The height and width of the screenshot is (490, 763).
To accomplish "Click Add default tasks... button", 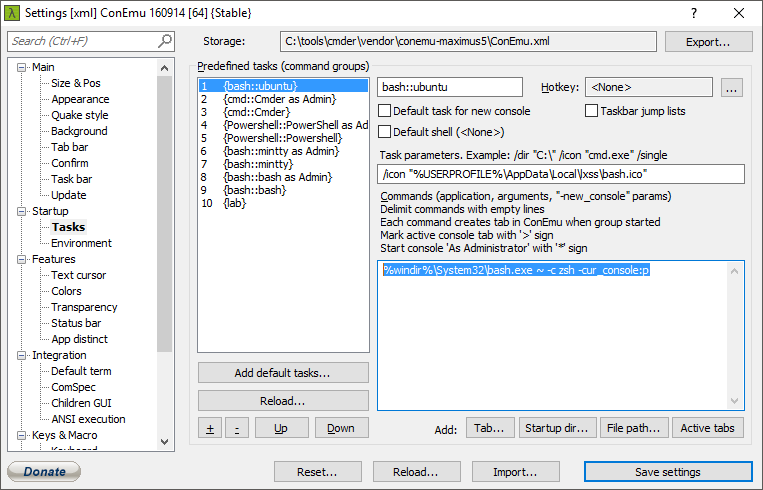I will point(283,373).
